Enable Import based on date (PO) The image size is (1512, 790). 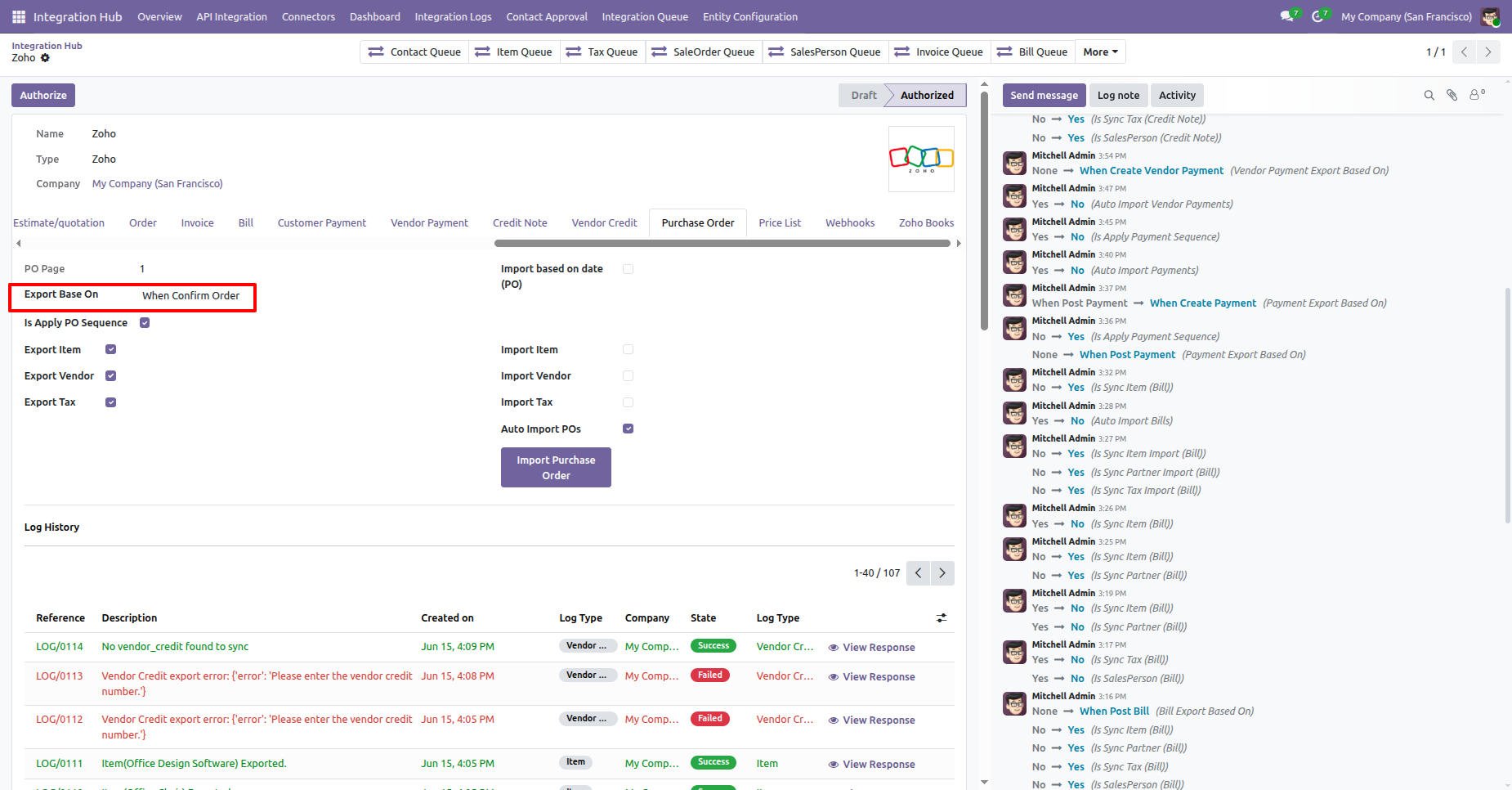[629, 269]
